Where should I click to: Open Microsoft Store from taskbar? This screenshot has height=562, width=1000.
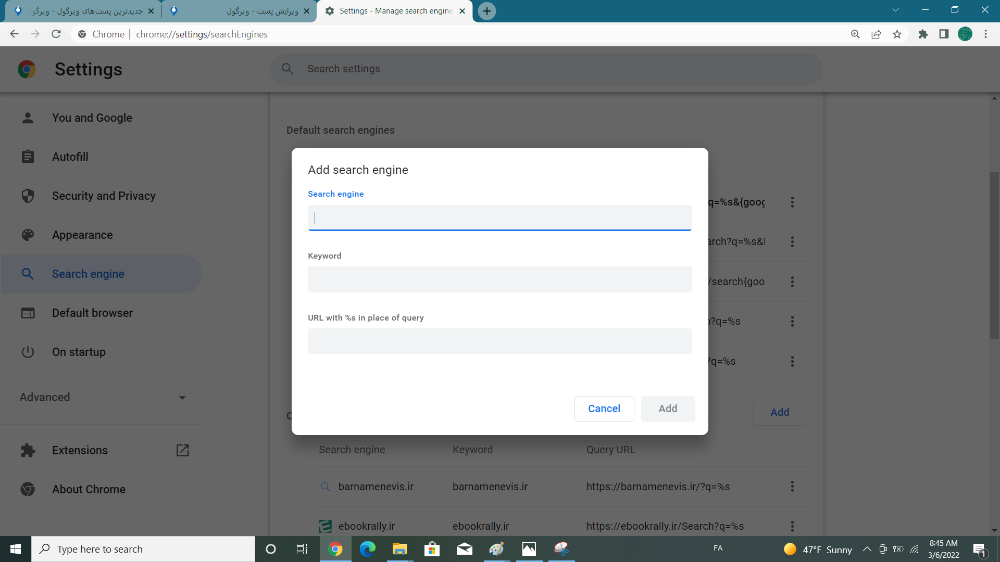(x=432, y=549)
